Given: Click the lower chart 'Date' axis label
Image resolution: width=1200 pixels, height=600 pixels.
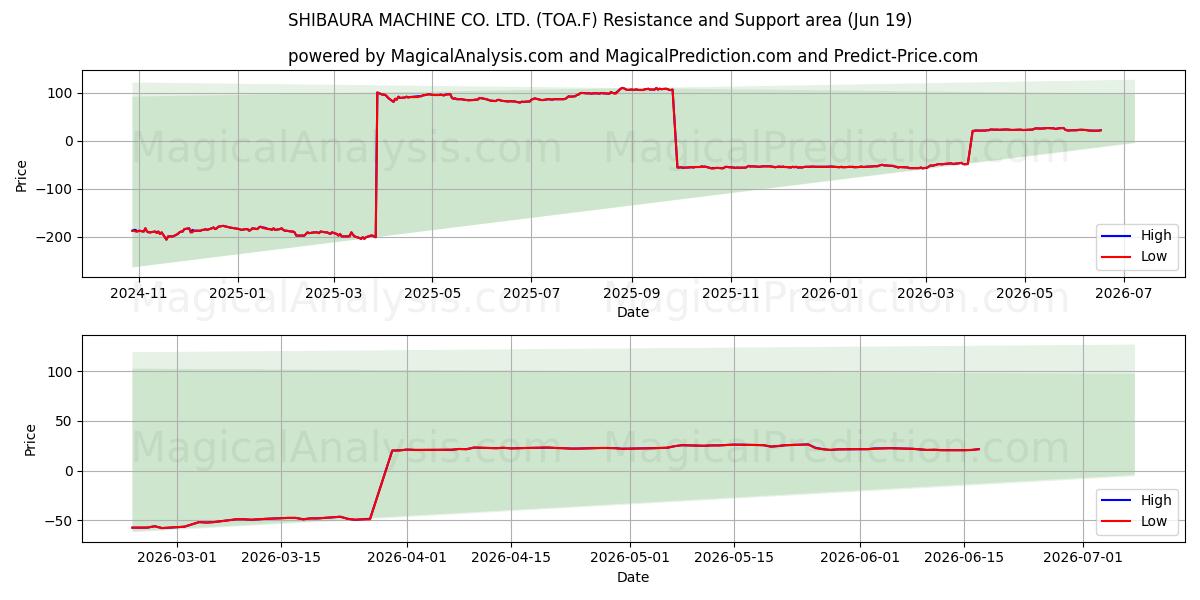Looking at the screenshot, I should pos(632,577).
